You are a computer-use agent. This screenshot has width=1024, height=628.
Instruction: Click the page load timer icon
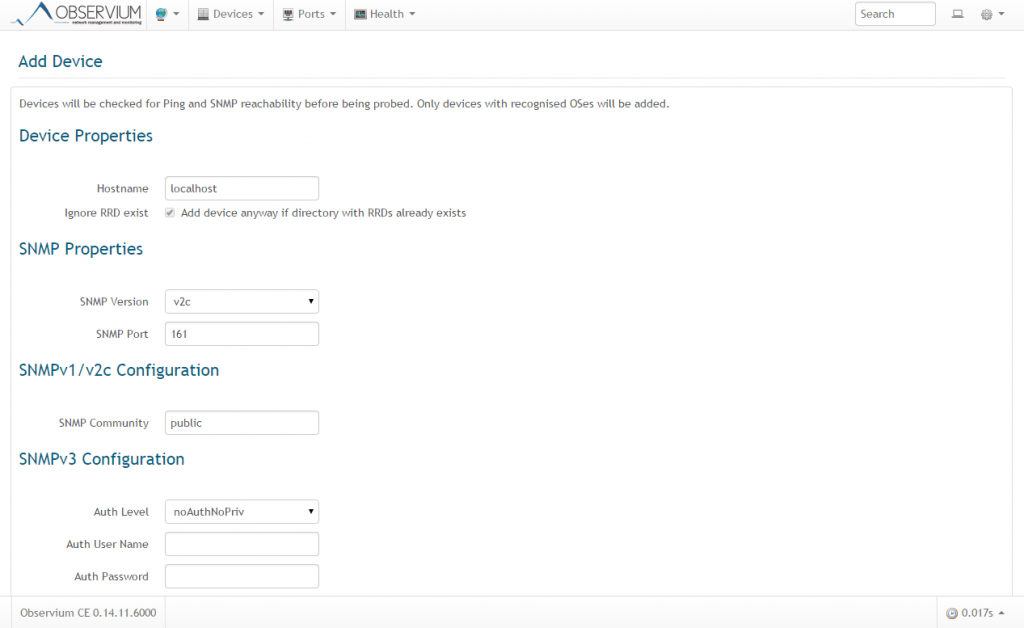[x=951, y=613]
